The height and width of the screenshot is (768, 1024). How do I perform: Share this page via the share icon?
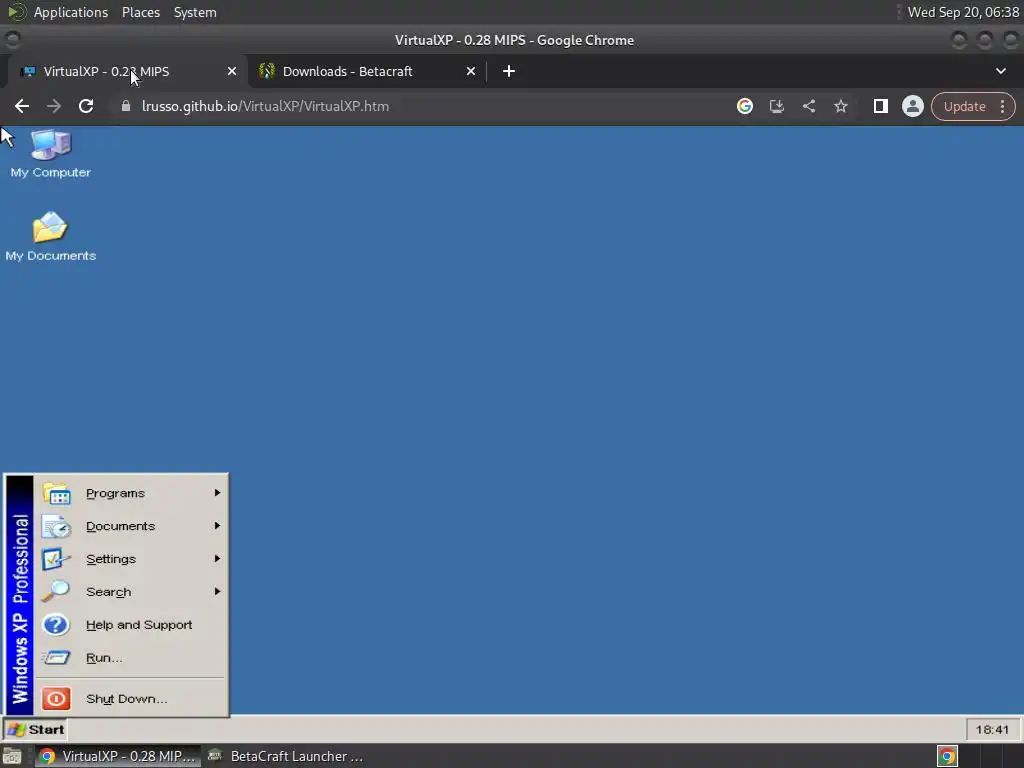[x=808, y=106]
